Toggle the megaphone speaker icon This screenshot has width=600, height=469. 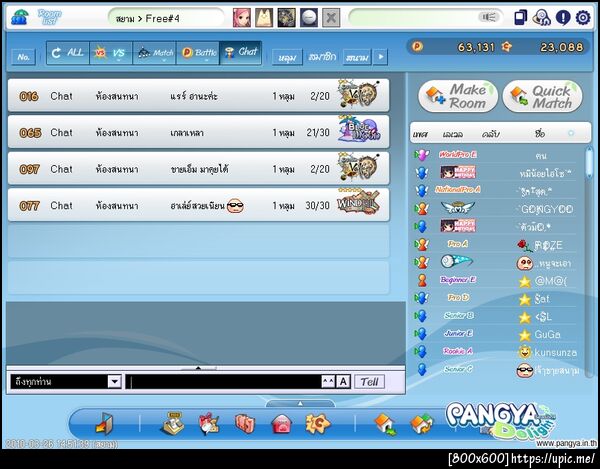(489, 17)
